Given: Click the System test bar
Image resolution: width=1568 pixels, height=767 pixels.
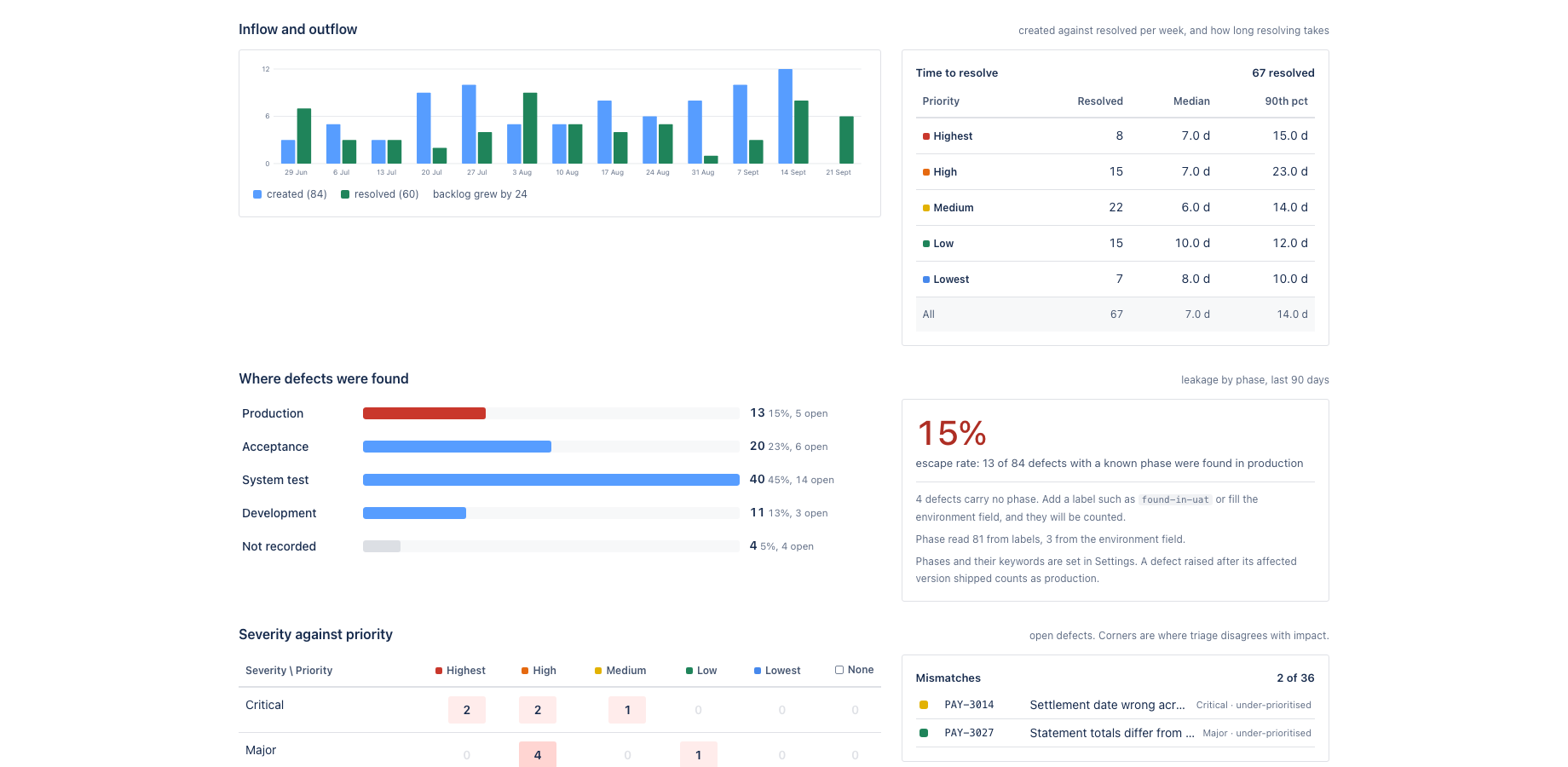Looking at the screenshot, I should pyautogui.click(x=551, y=480).
